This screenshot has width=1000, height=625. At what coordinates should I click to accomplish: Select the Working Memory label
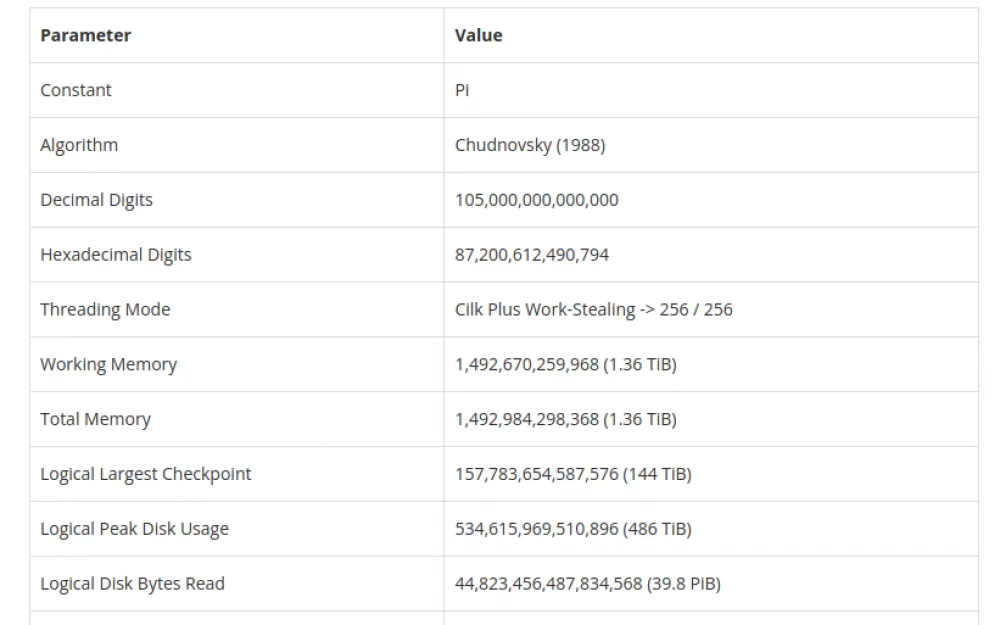pos(108,365)
